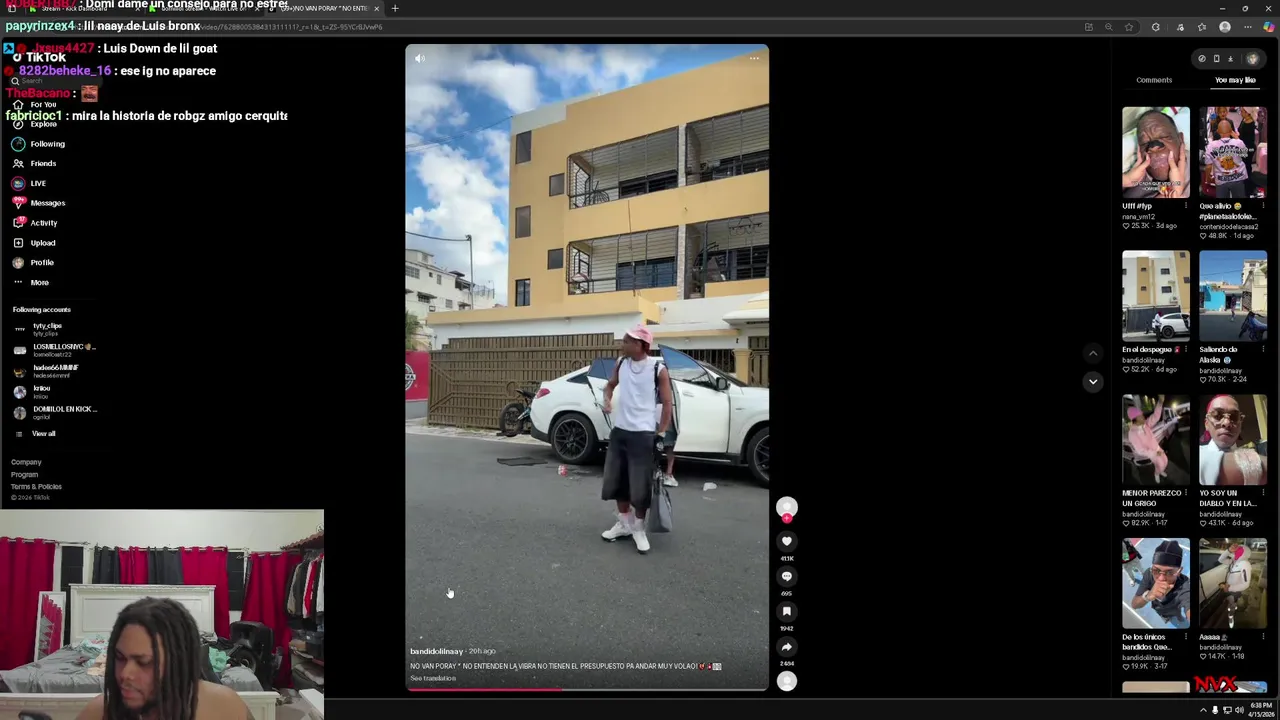Open the browser profile avatar
The height and width of the screenshot is (720, 1280).
[1225, 27]
